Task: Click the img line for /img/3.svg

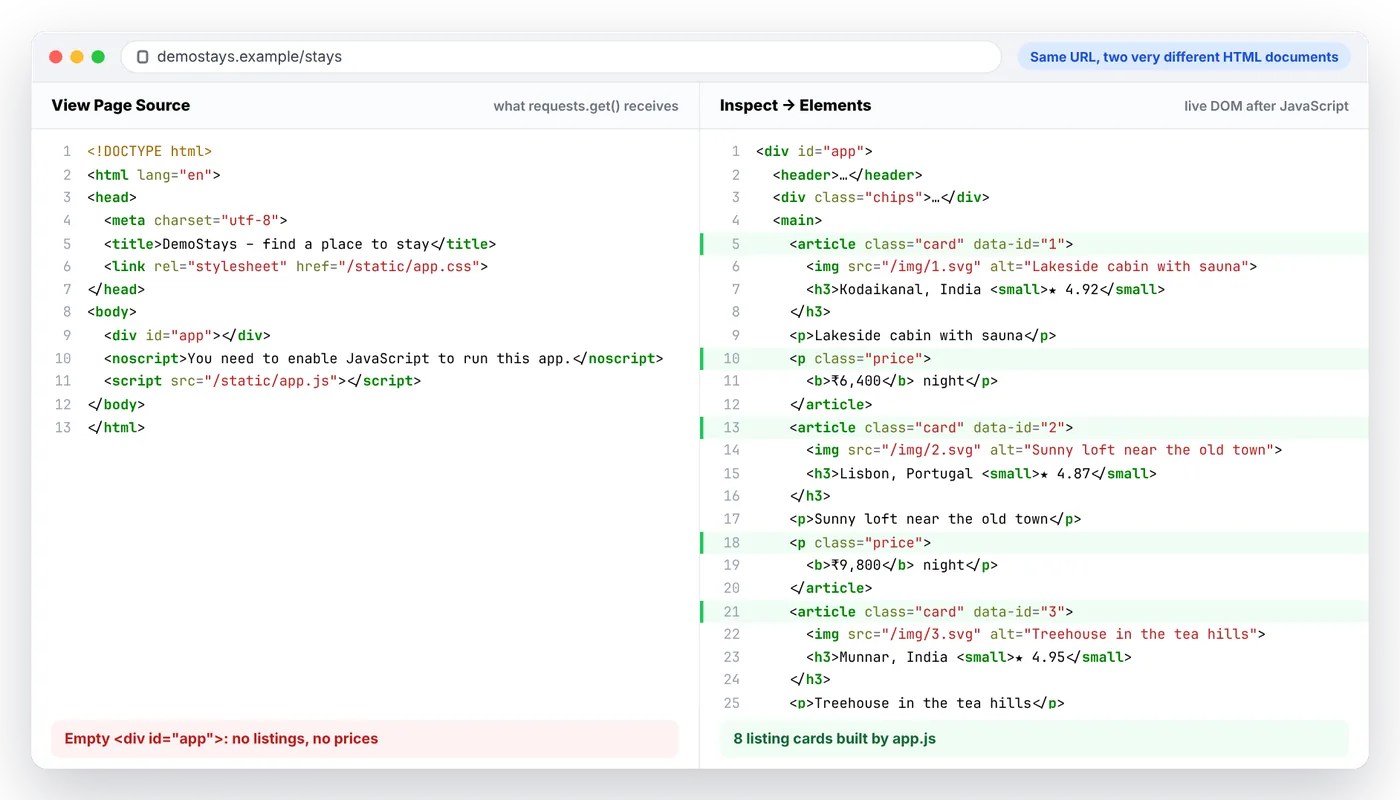Action: pyautogui.click(x=1036, y=634)
